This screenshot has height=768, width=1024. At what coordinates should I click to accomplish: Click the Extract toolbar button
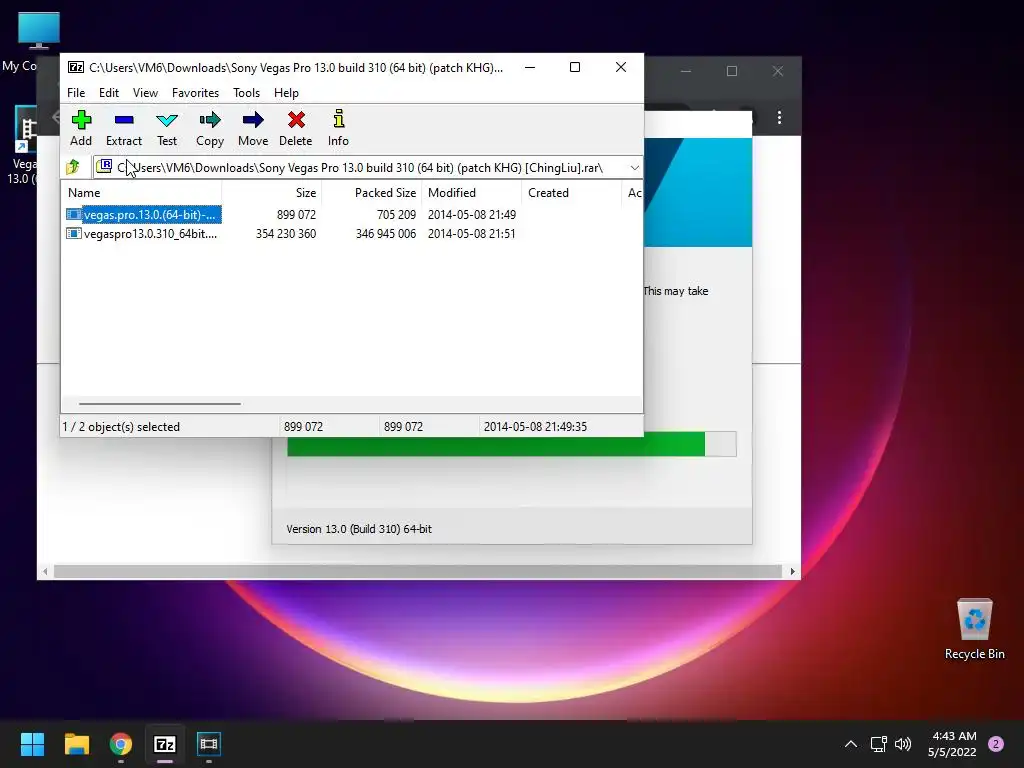(123, 128)
